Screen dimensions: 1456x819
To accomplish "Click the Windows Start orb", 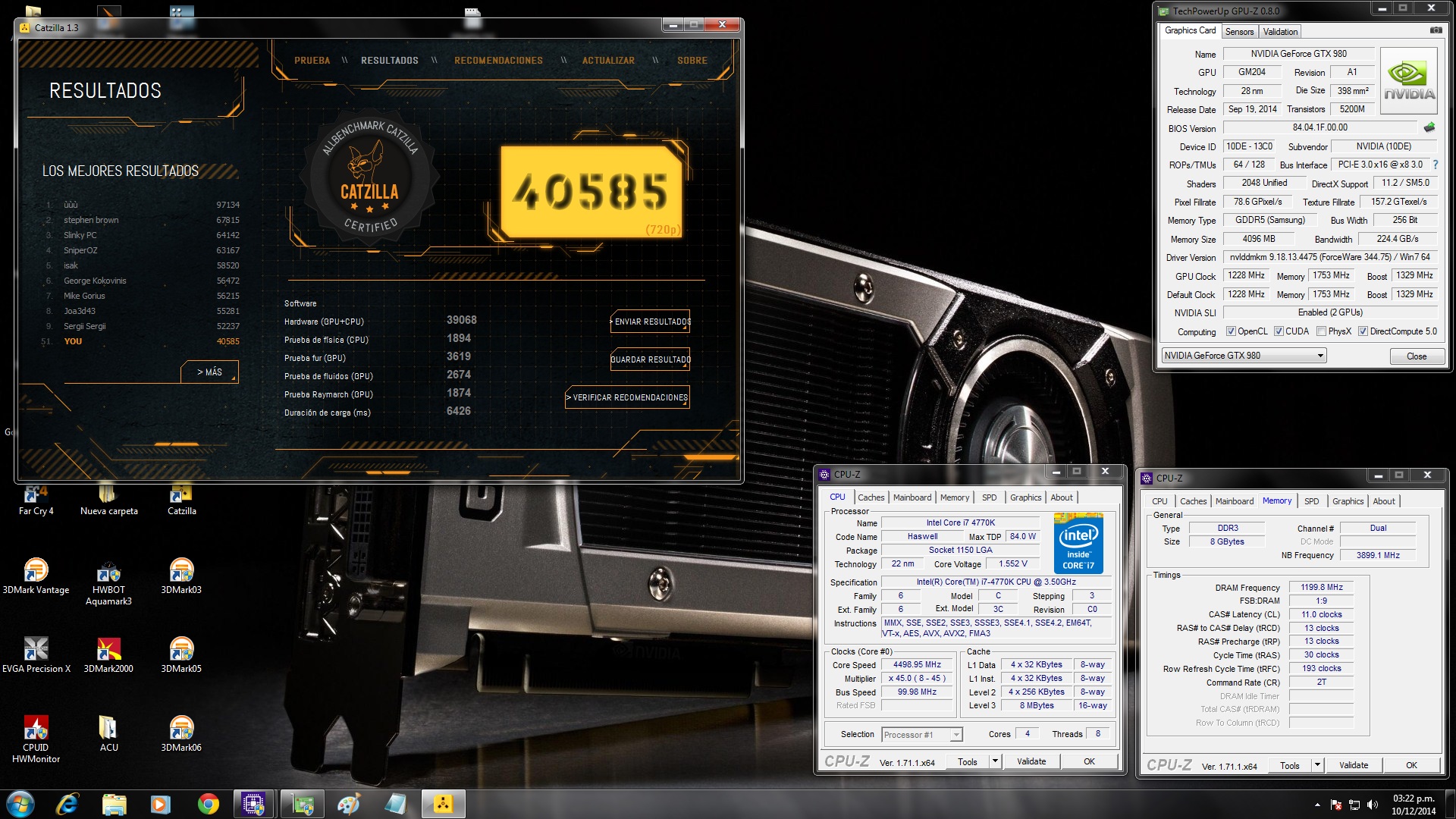I will [x=20, y=804].
